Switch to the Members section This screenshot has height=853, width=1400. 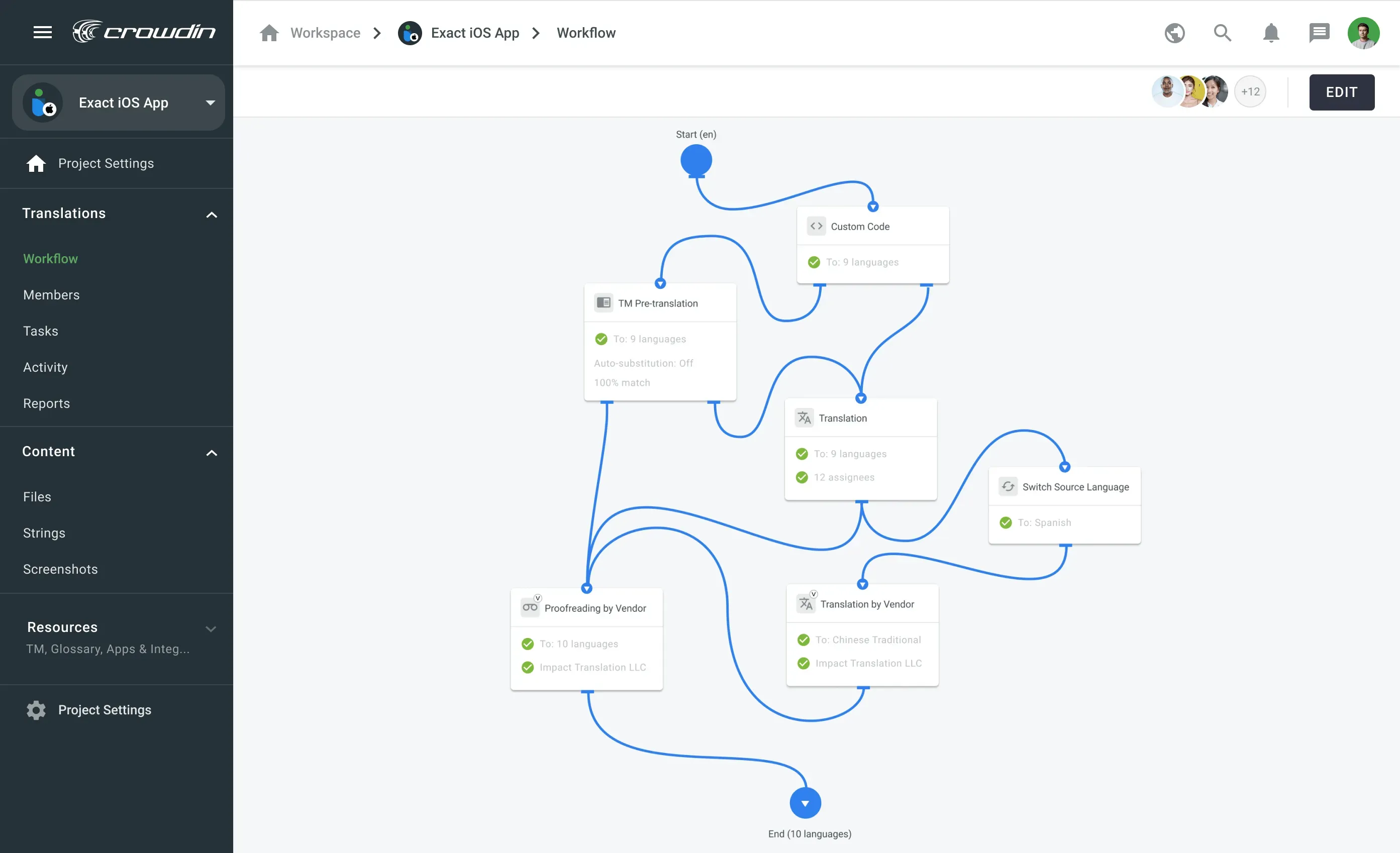(51, 295)
